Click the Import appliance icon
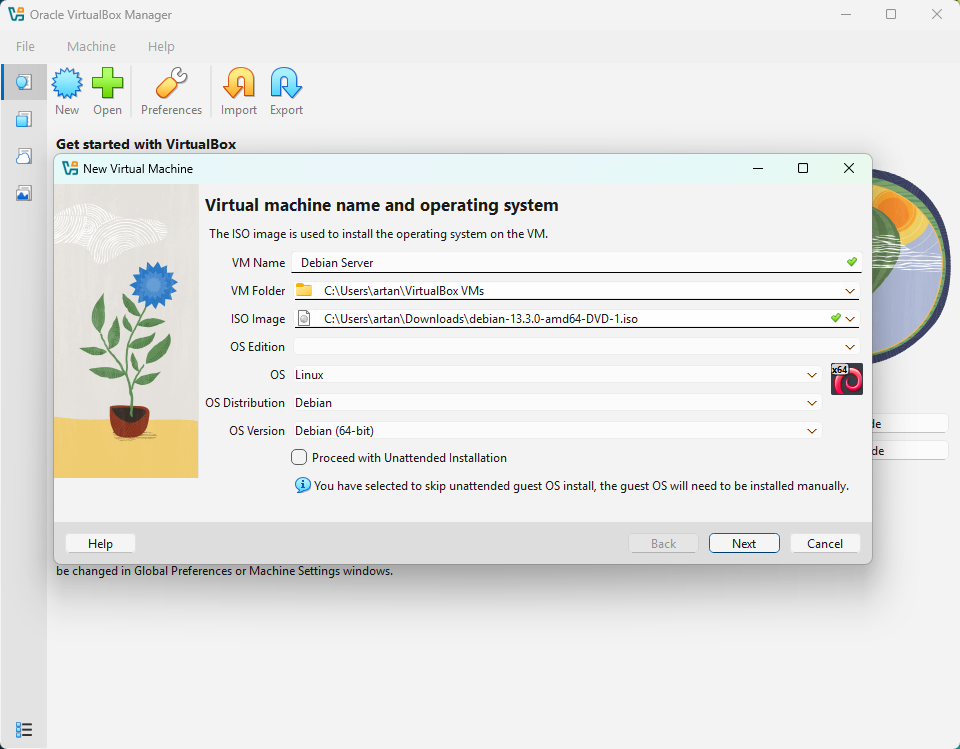 point(239,91)
